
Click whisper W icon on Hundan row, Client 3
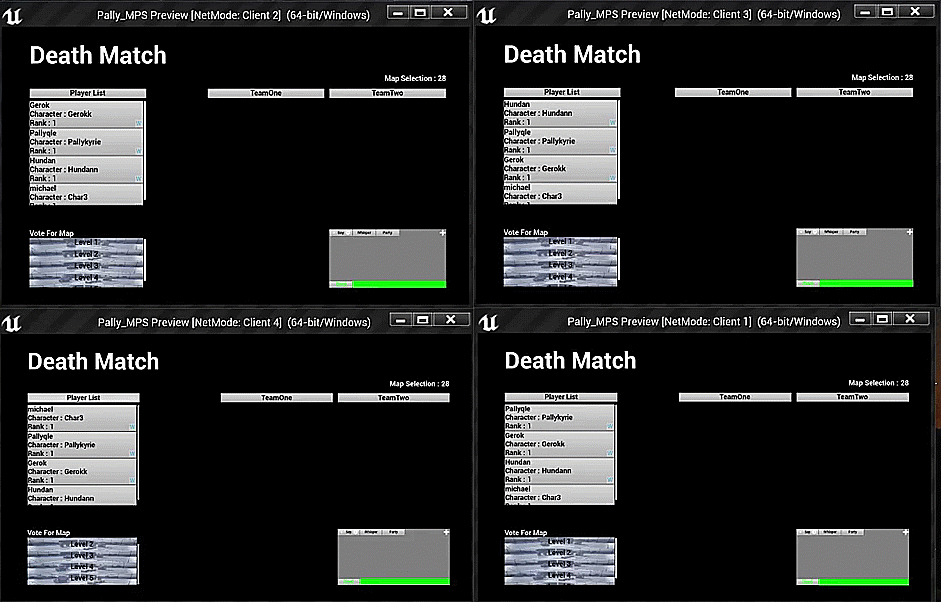(x=612, y=122)
